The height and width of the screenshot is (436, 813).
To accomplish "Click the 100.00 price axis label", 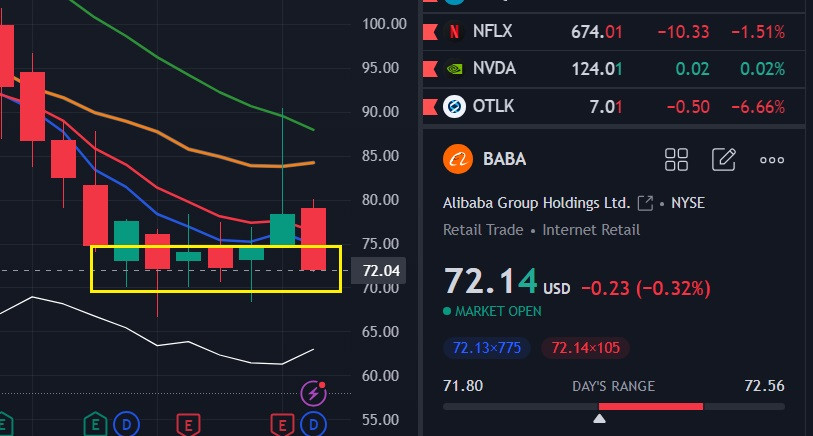I will click(x=384, y=24).
